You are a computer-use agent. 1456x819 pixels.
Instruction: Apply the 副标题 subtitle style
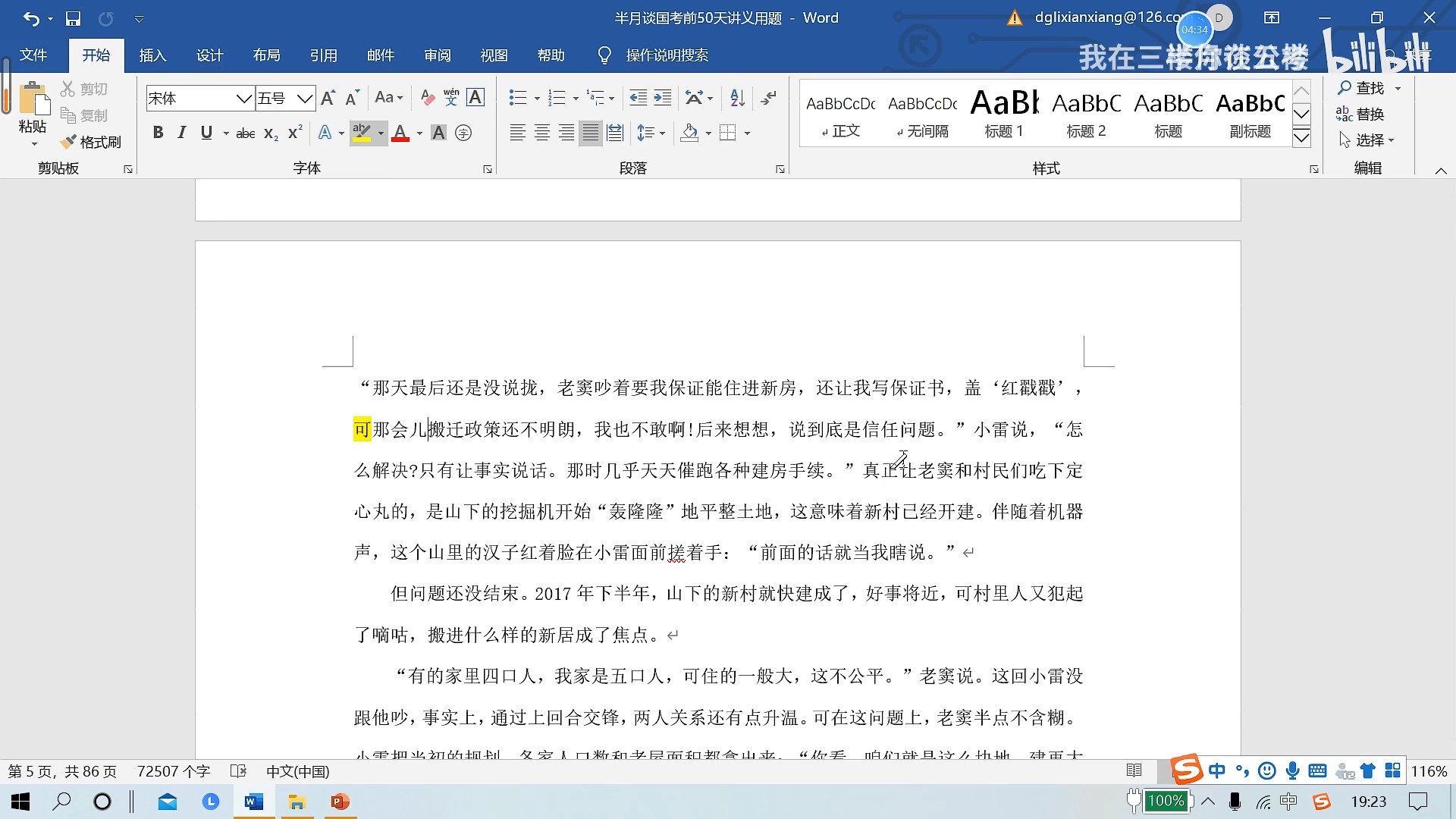1250,114
